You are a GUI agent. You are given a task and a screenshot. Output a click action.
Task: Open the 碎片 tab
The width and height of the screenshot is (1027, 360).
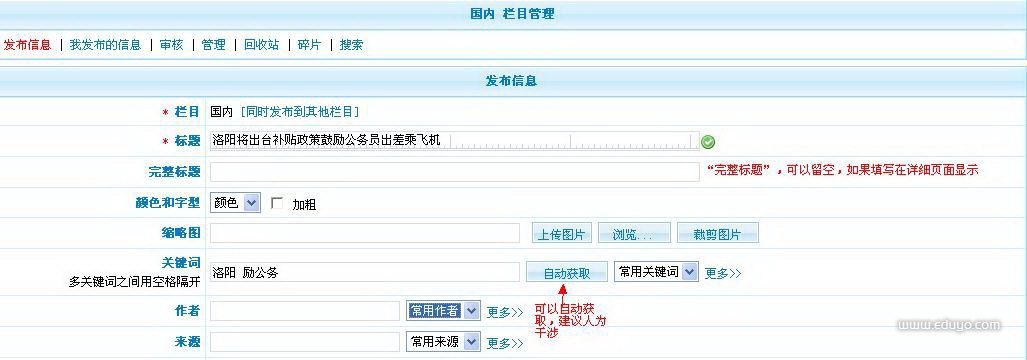pyautogui.click(x=309, y=45)
